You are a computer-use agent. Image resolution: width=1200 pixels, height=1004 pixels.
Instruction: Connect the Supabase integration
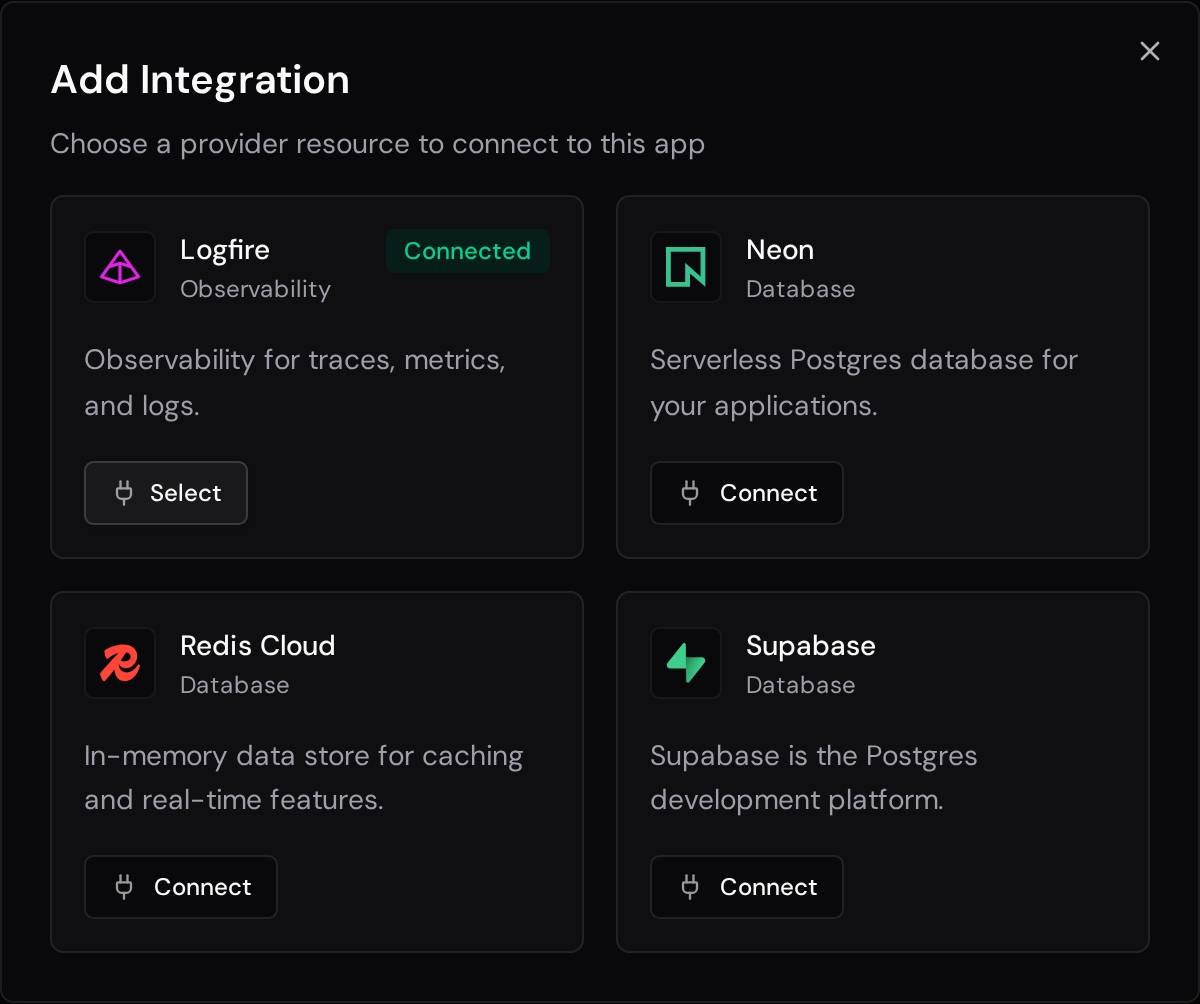coord(747,887)
